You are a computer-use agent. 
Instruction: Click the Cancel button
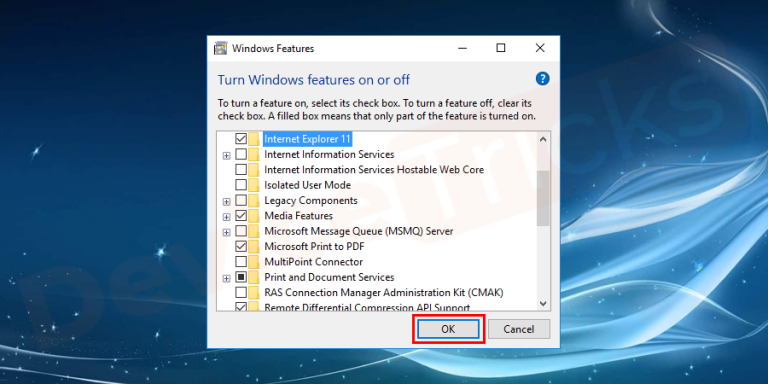pos(519,329)
